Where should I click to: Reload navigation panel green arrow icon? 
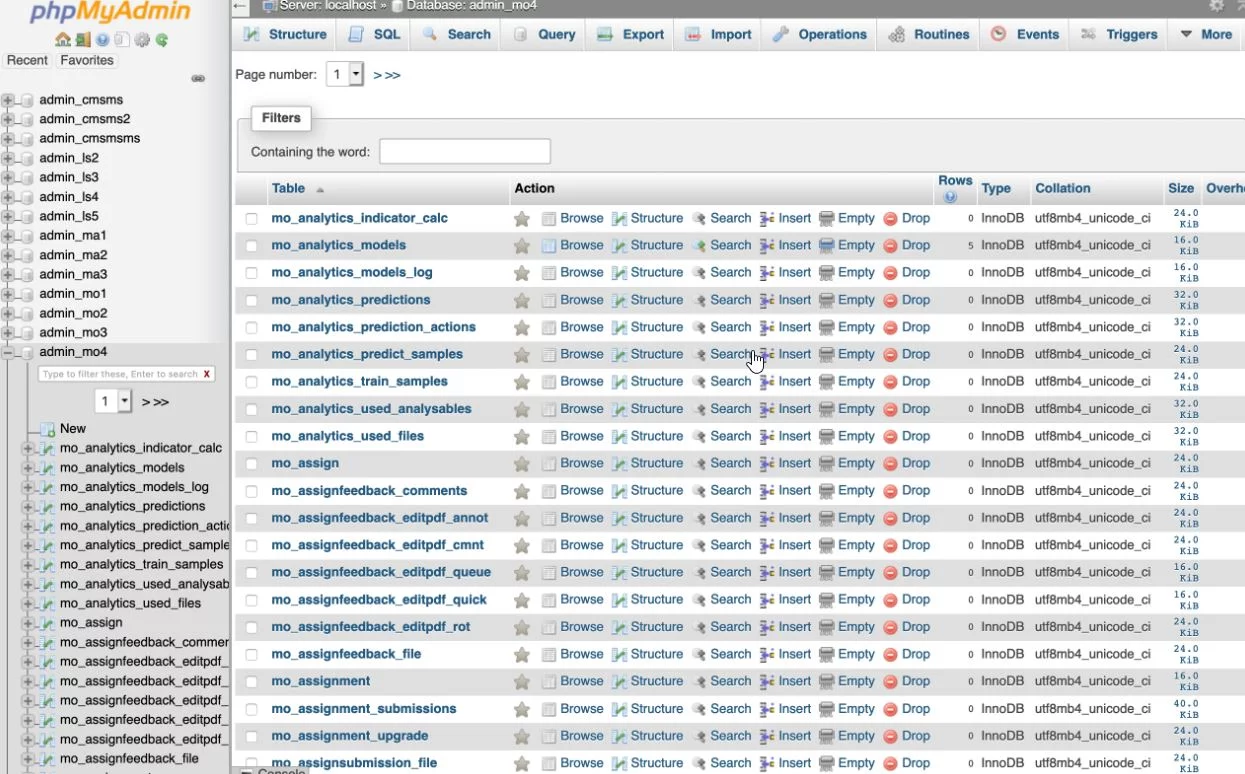161,40
